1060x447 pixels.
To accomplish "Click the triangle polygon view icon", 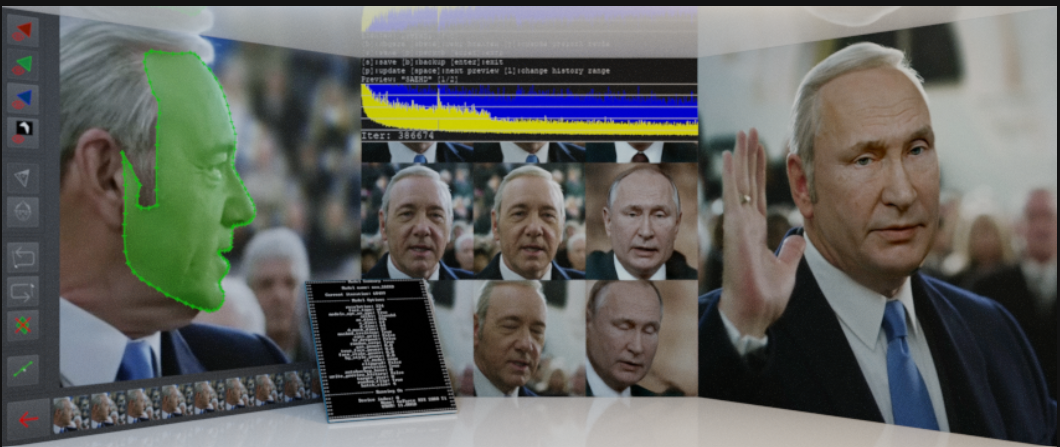I will pyautogui.click(x=23, y=179).
